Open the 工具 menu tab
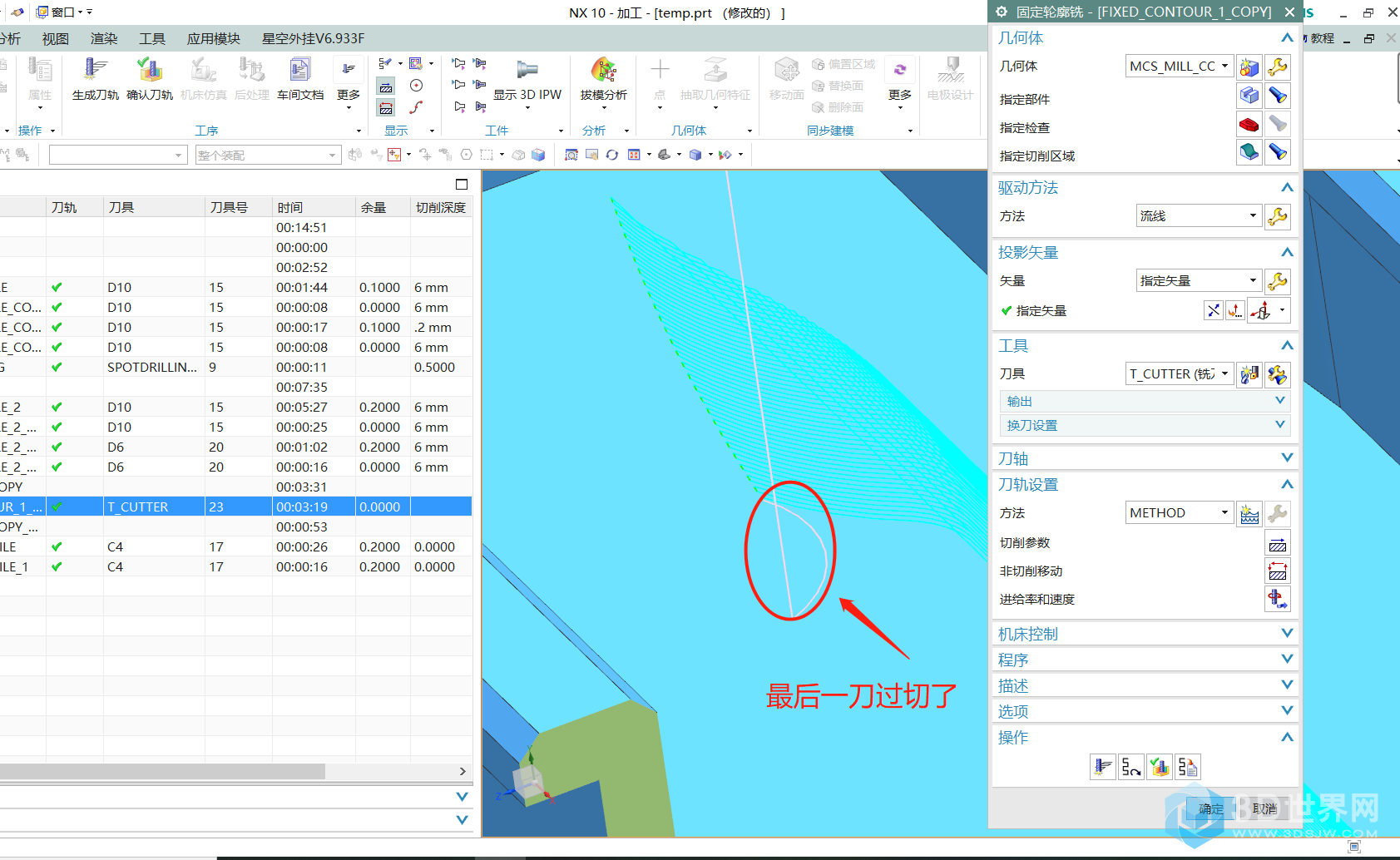 (x=152, y=39)
